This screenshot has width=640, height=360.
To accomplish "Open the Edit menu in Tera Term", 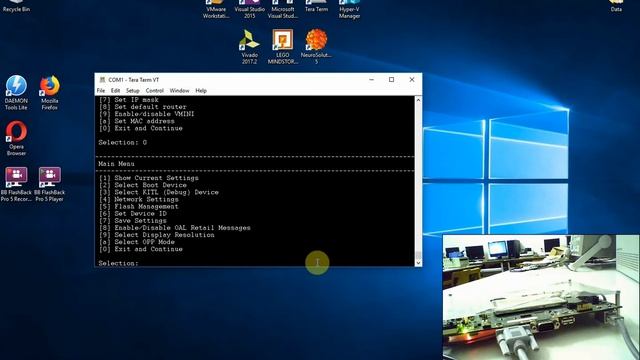I will click(116, 91).
